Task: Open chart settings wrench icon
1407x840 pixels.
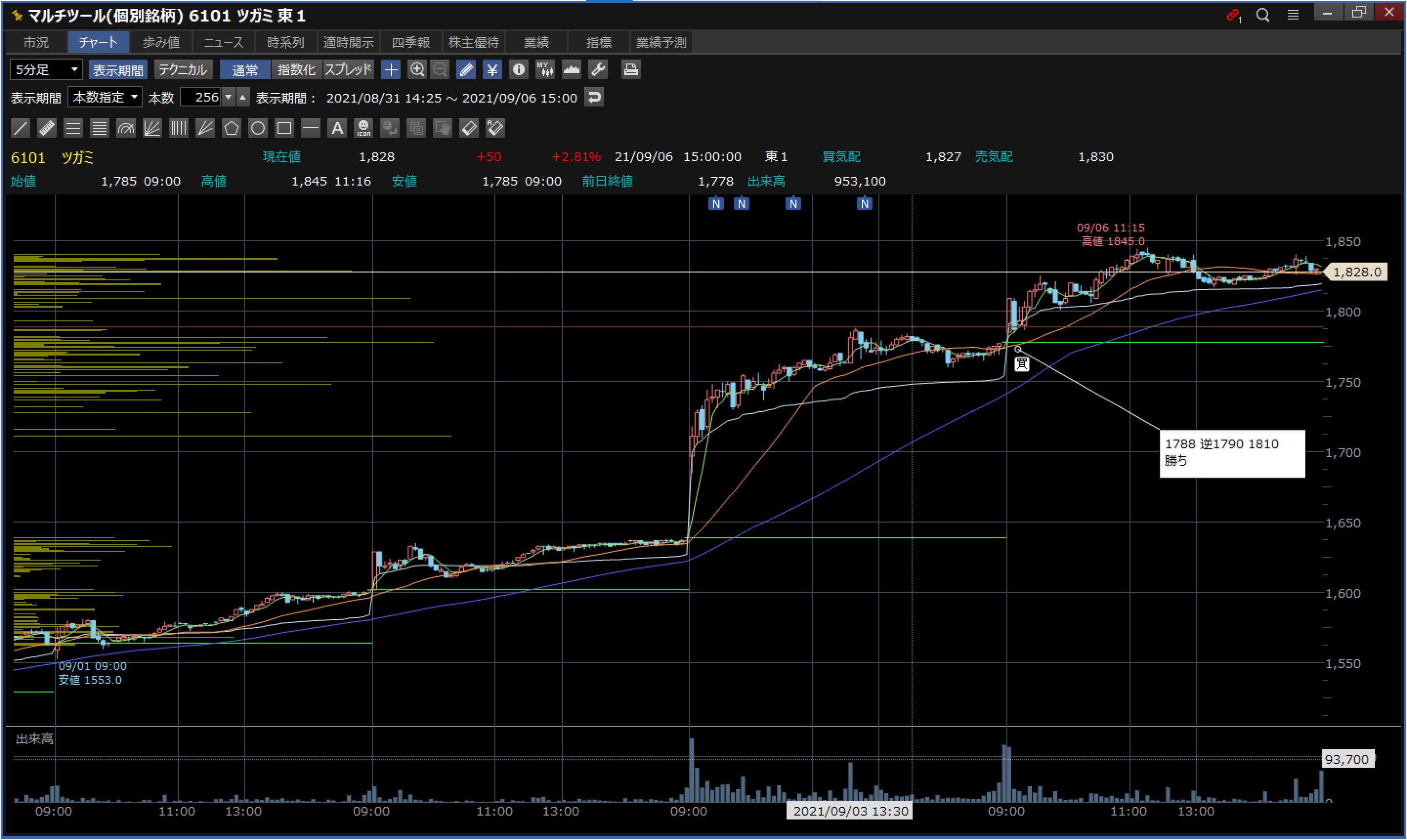Action: point(598,70)
